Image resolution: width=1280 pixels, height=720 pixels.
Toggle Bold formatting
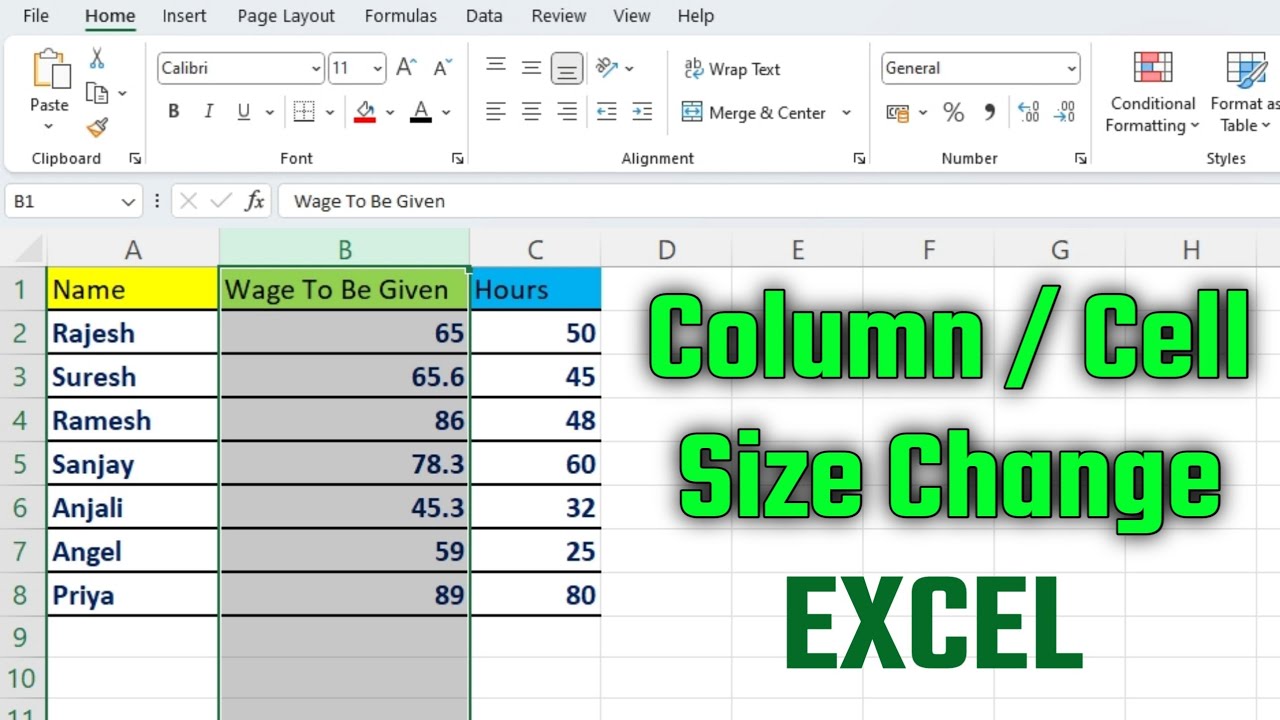tap(174, 112)
